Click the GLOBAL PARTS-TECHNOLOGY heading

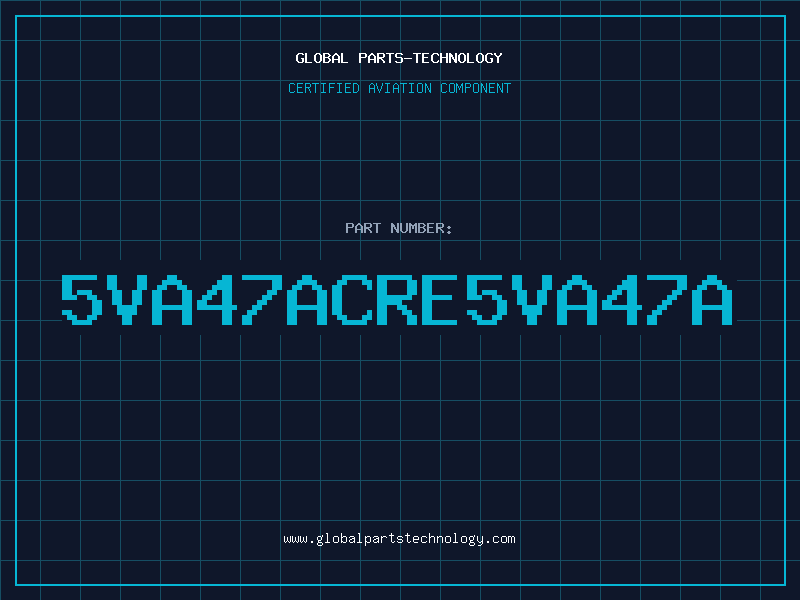pos(399,58)
